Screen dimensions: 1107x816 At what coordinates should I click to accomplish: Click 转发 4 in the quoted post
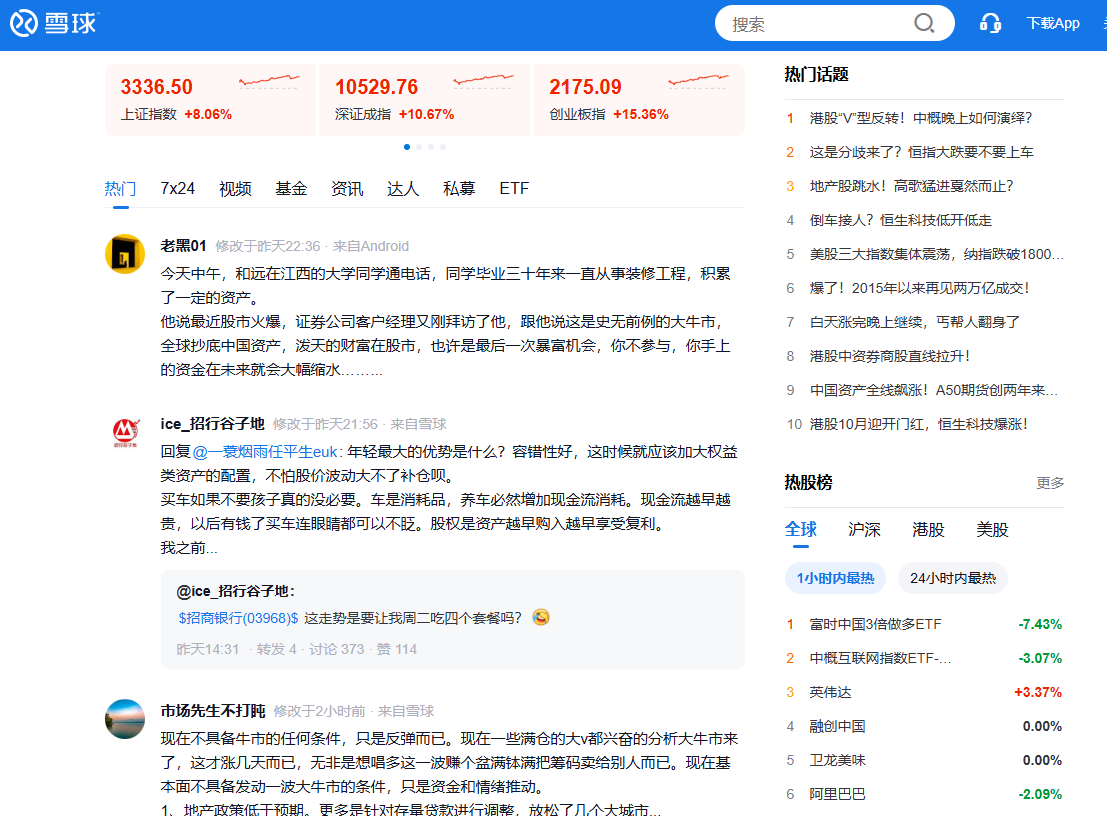276,649
